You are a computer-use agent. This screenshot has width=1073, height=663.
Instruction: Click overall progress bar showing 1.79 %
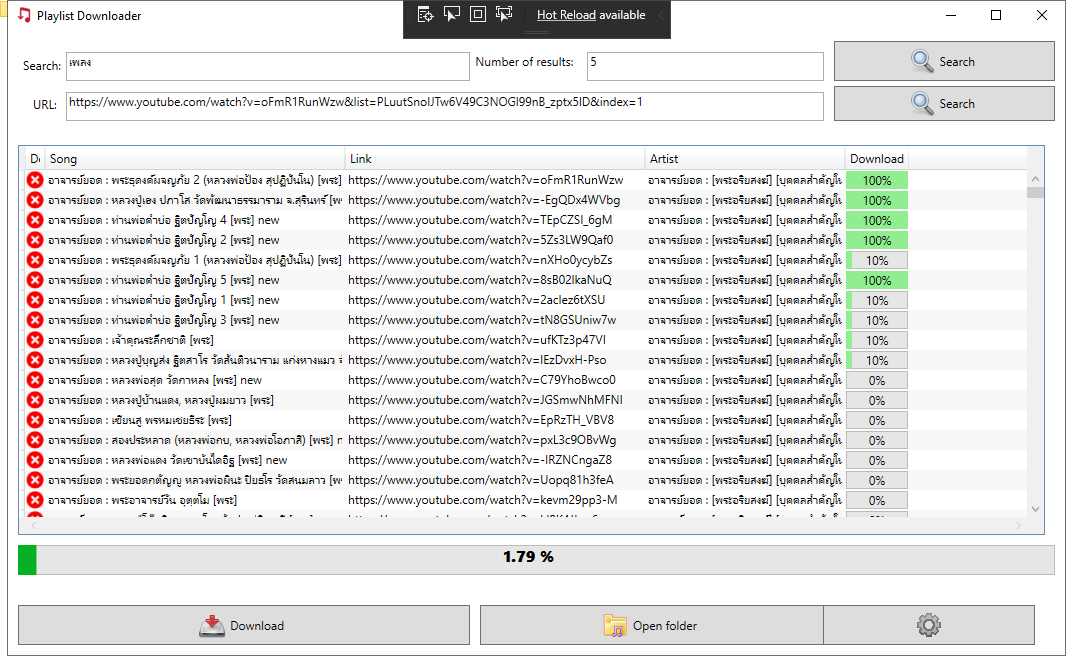tap(536, 560)
